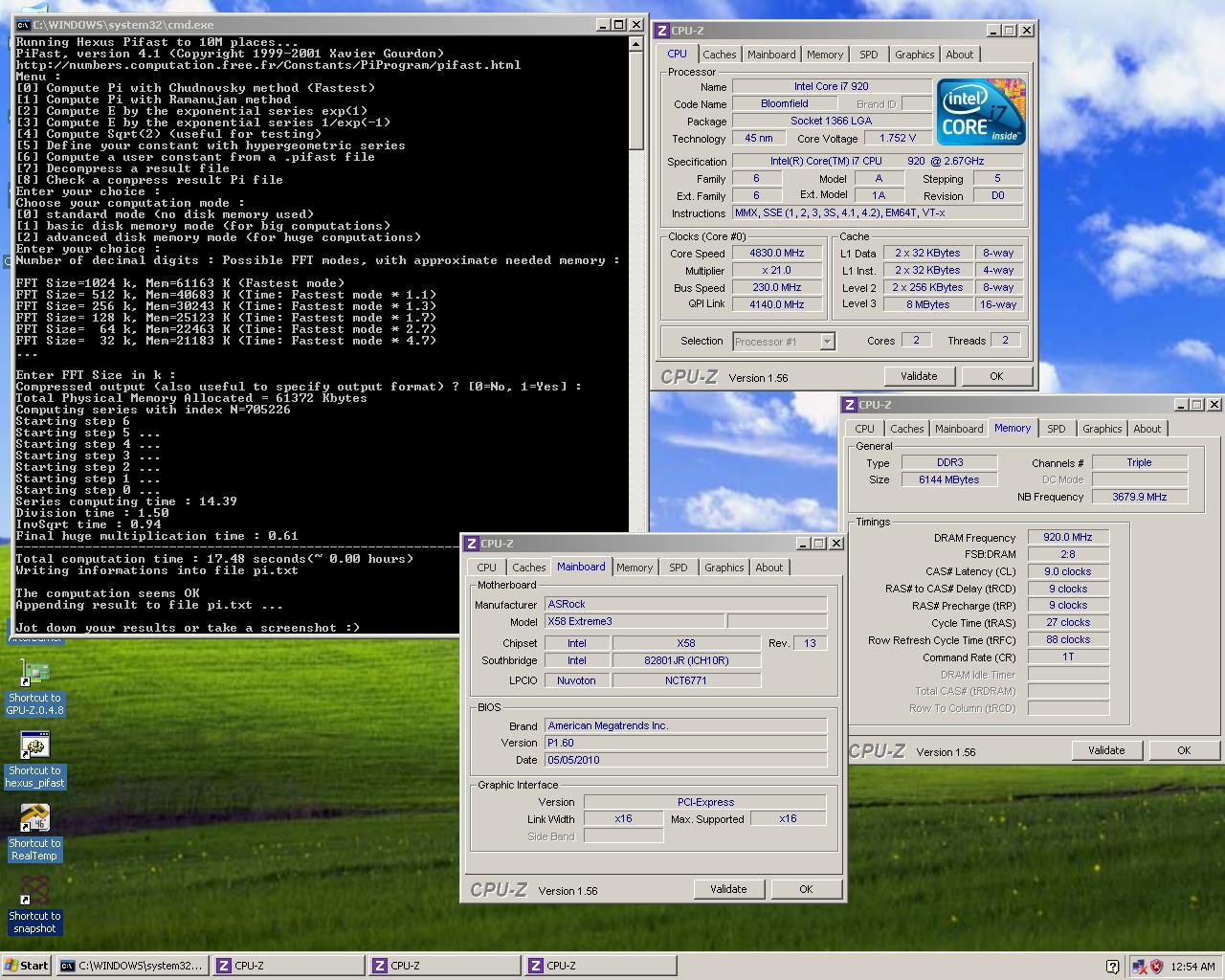Launch the RealTemp shortcut icon
The height and width of the screenshot is (980, 1225).
[x=34, y=833]
